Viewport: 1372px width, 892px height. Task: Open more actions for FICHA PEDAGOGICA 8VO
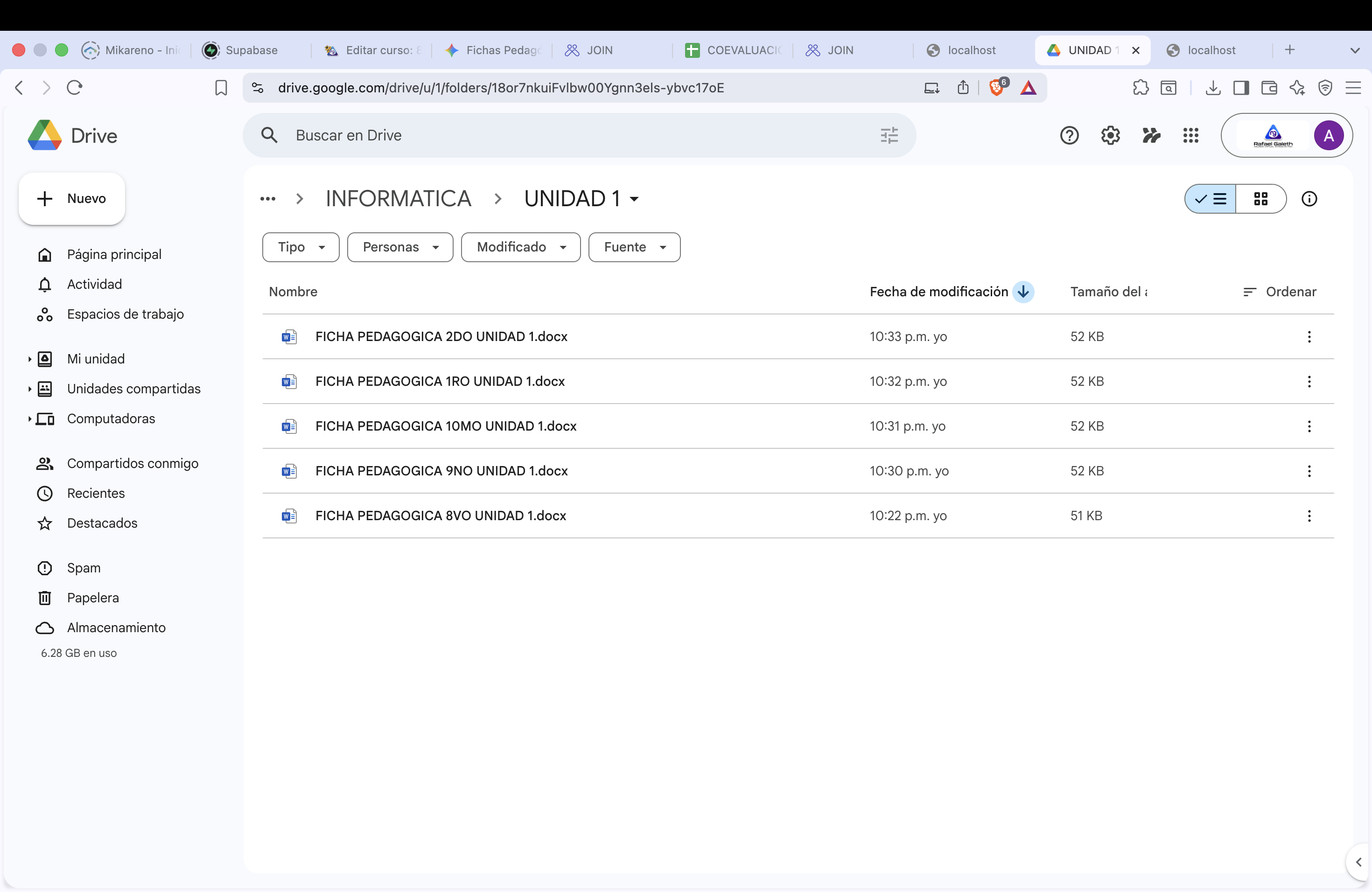click(x=1309, y=516)
